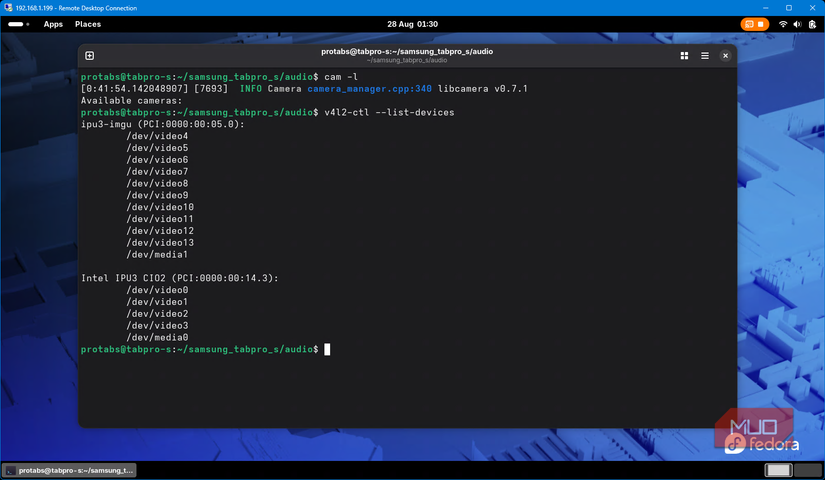This screenshot has width=825, height=480.
Task: Click the Intel IPU3 CIO2 device heading
Action: (x=179, y=278)
